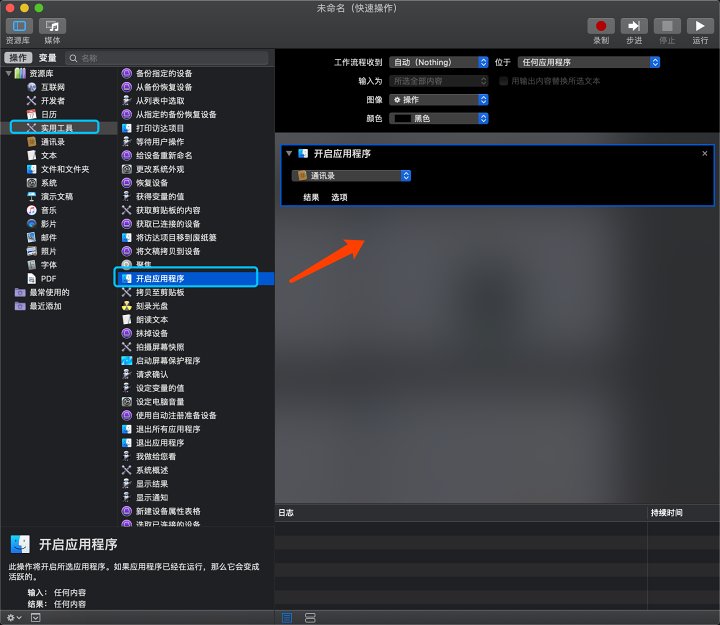
Task: Show the log list view
Action: pos(287,618)
